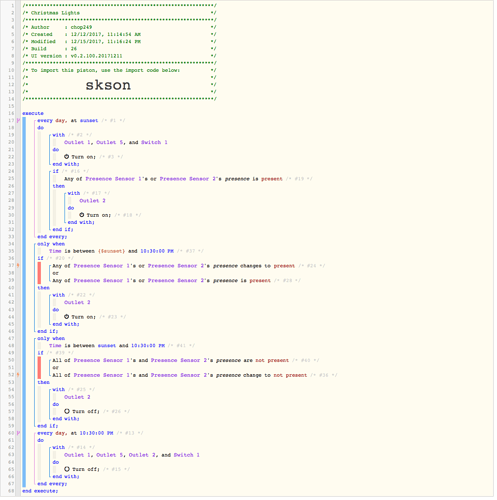Click 'Switch 1' on line 63
The image size is (497, 500).
186,455
